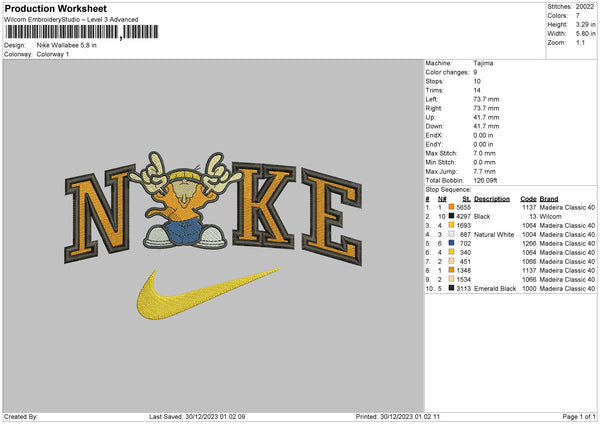
Task: Click the barcode under the worksheet title
Action: pyautogui.click(x=82, y=32)
